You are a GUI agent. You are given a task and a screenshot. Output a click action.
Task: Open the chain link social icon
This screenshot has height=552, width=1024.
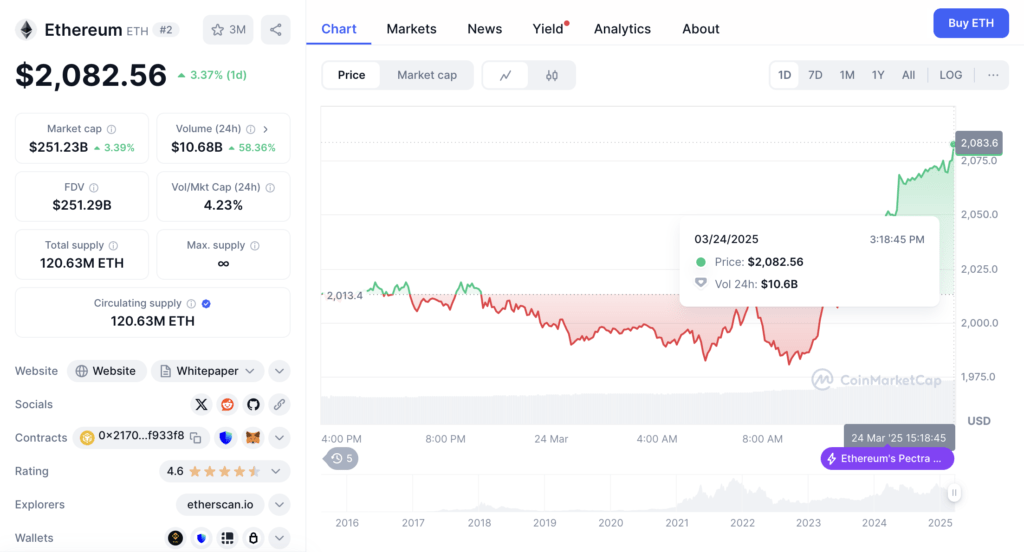point(279,404)
